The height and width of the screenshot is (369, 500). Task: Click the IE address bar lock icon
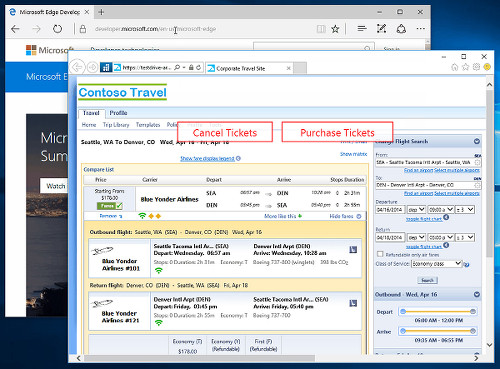click(x=191, y=68)
